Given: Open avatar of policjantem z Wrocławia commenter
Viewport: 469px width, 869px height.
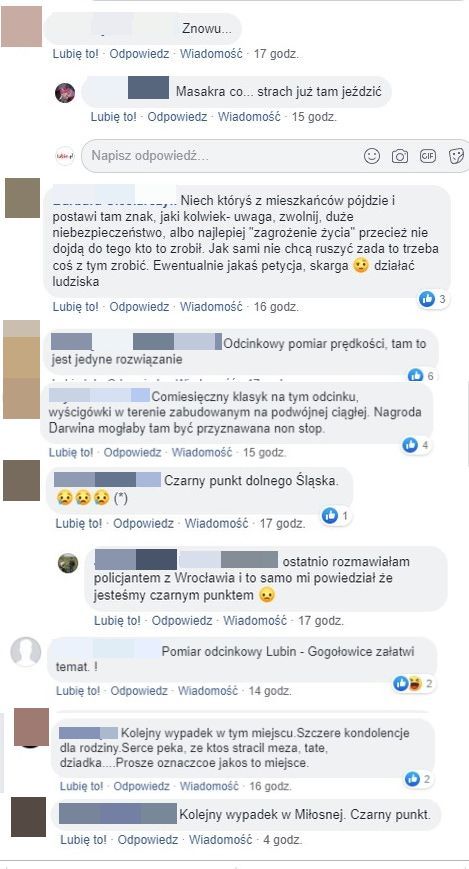Looking at the screenshot, I should 68,563.
